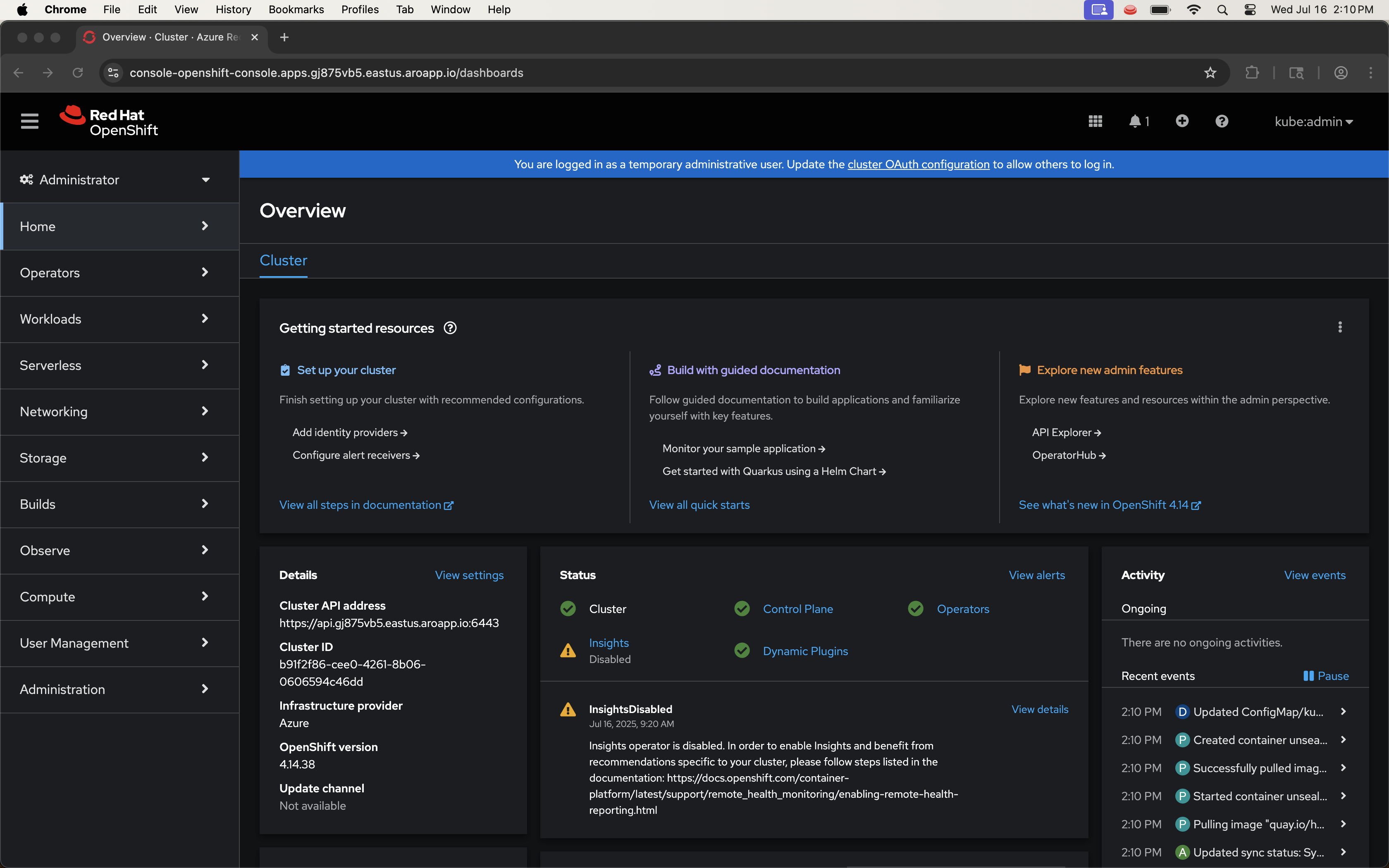Open the Bookmarks menu

(296, 9)
